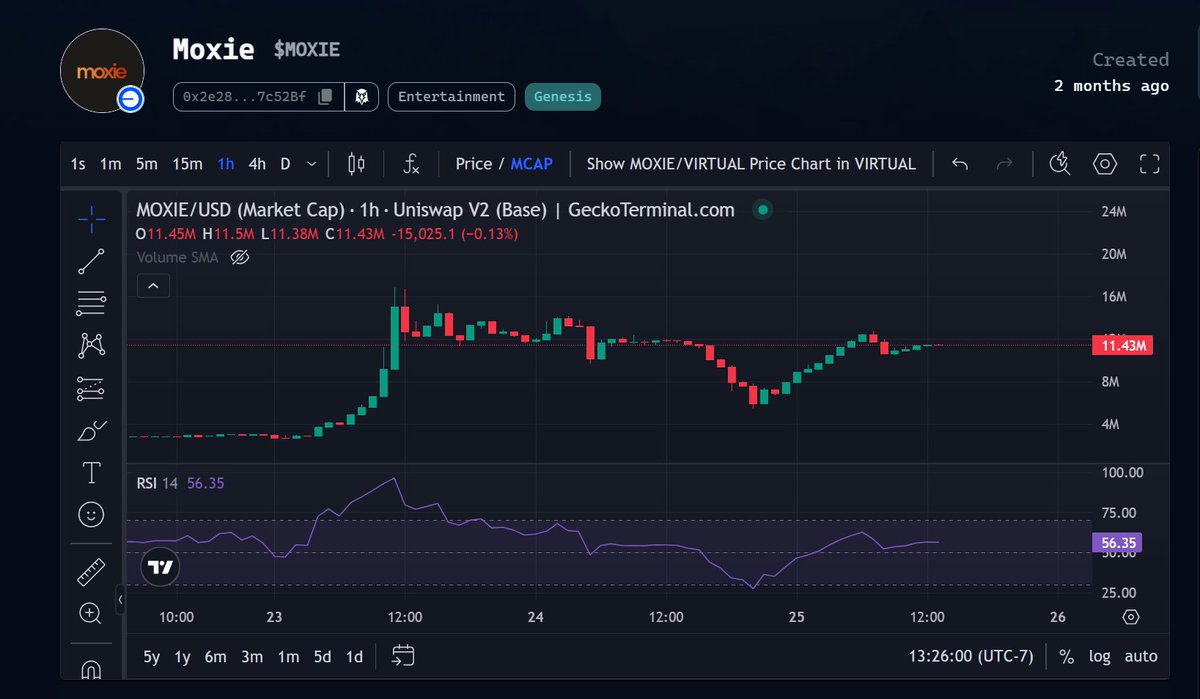Click the Moxie token logo
The height and width of the screenshot is (699, 1200).
[102, 71]
